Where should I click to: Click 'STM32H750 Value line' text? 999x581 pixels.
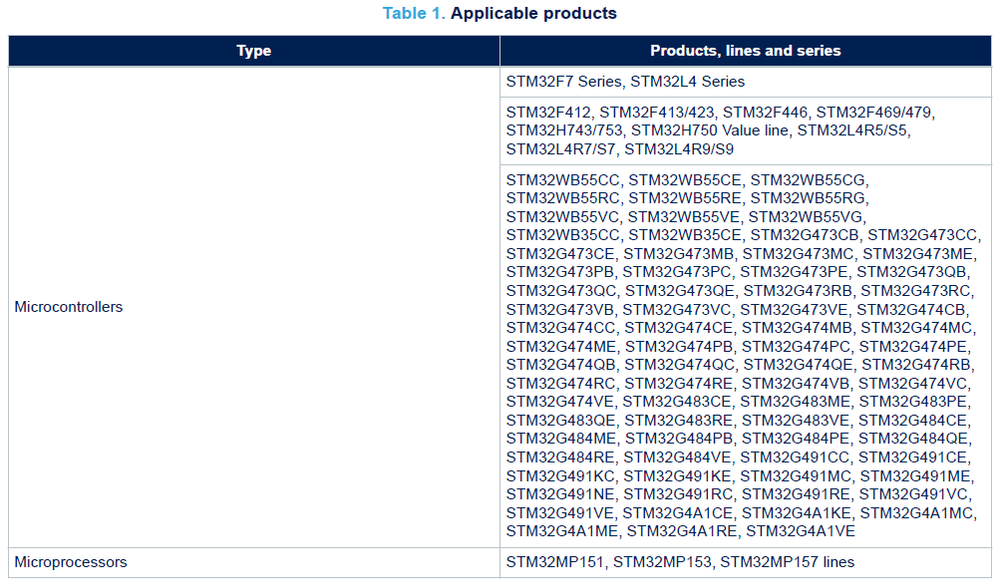710,131
